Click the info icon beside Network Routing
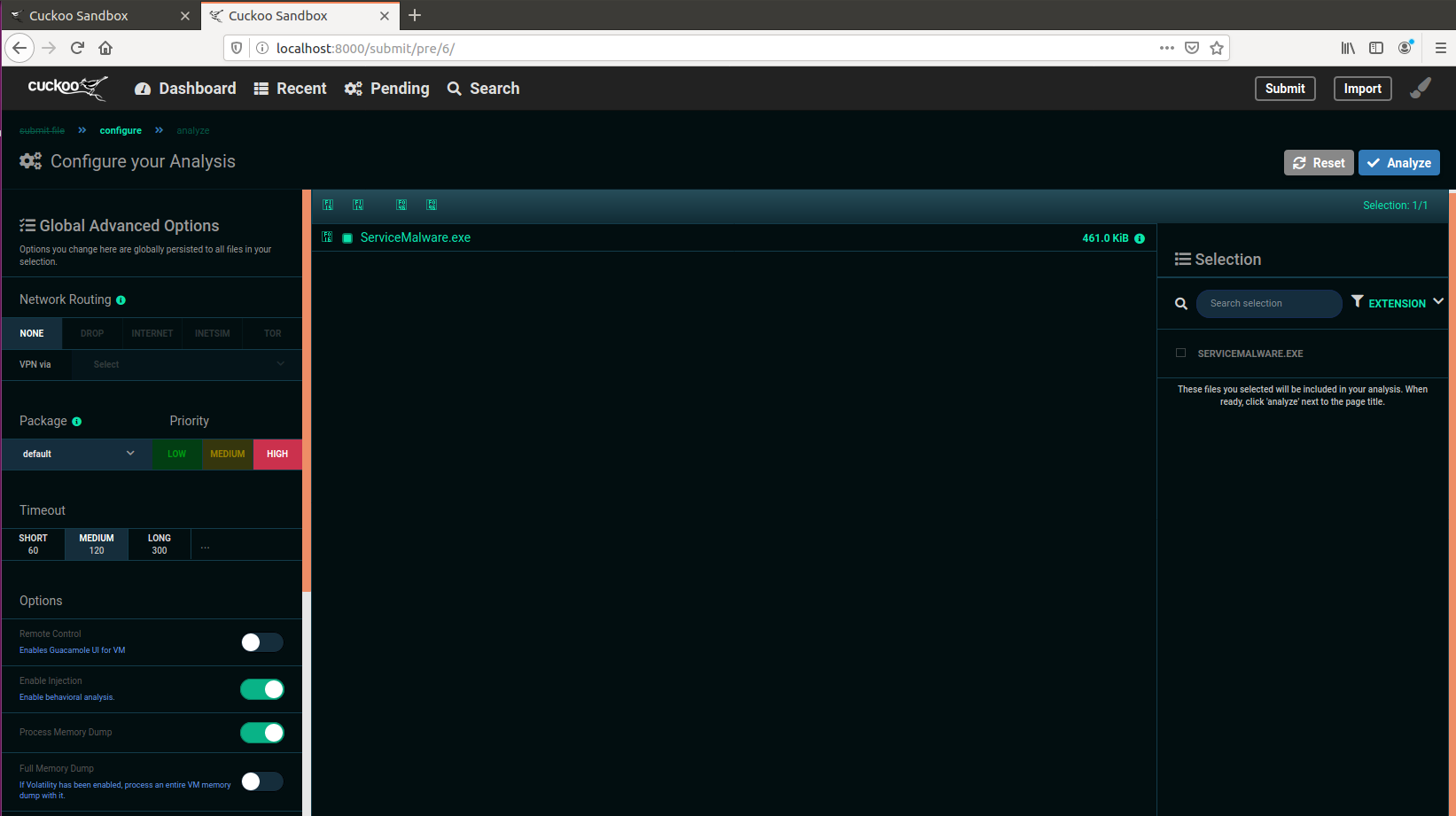This screenshot has width=1456, height=816. click(x=121, y=300)
